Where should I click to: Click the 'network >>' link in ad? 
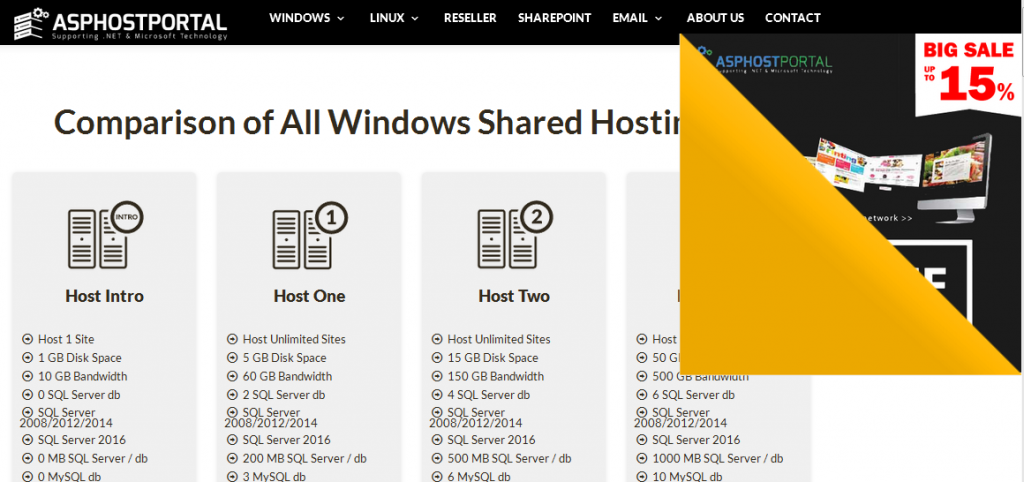(887, 218)
